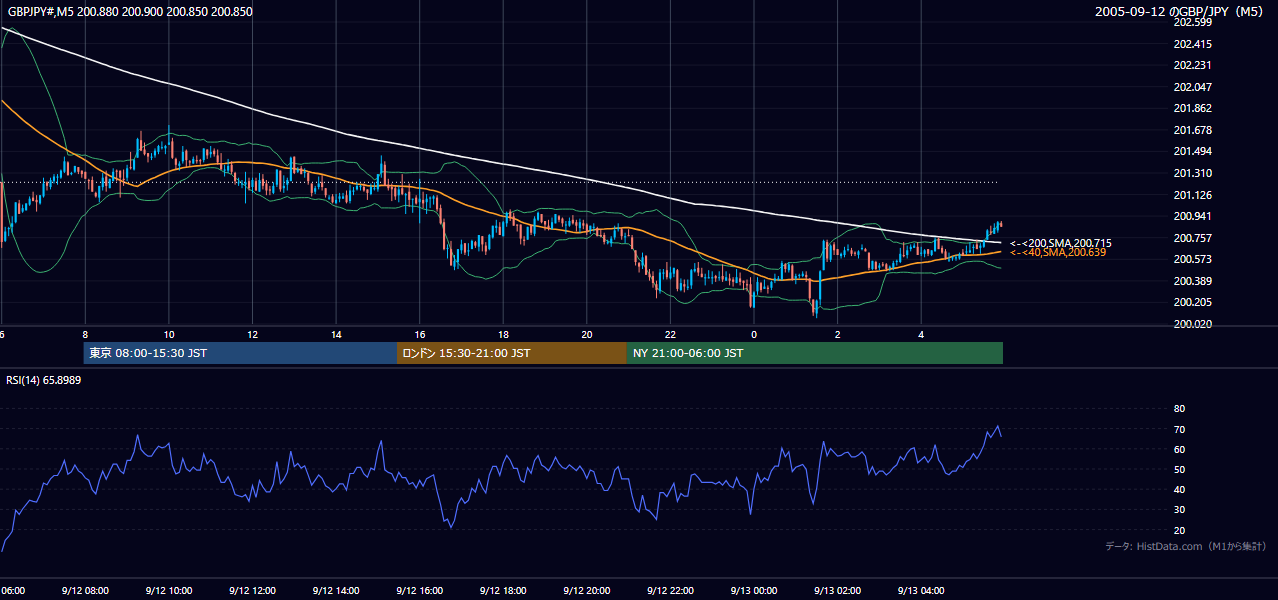Viewport: 1278px width, 600px height.
Task: Click the RSI scale label 30
Action: 1179,510
